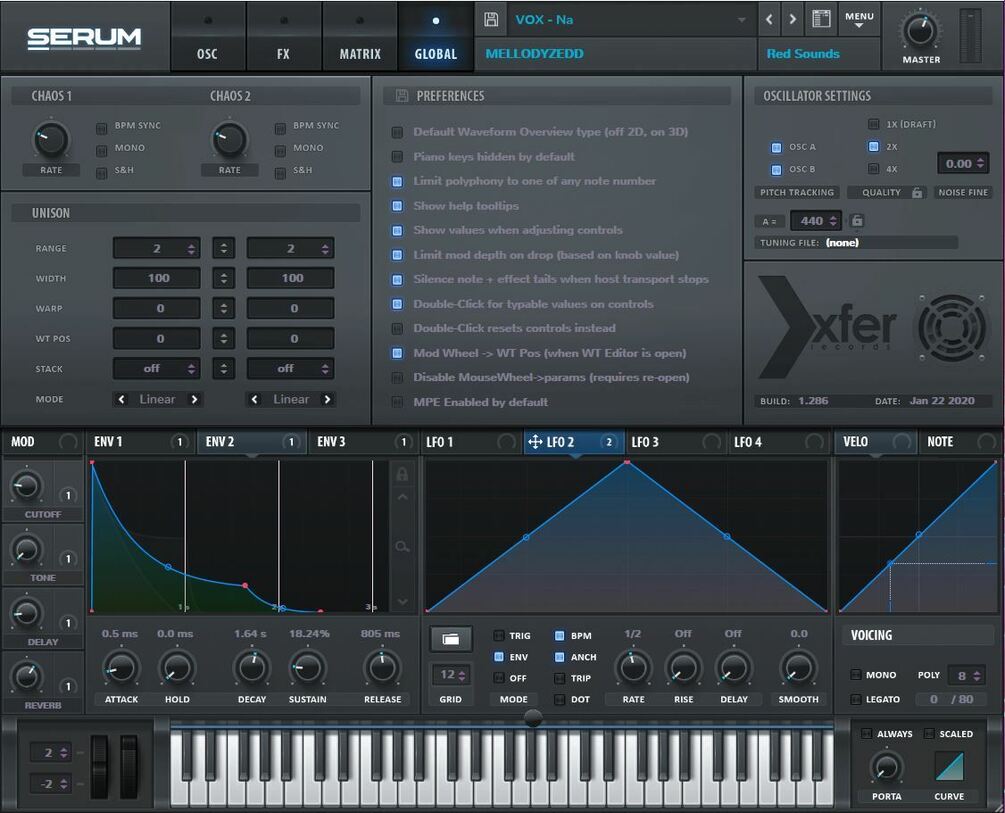Click the Serum logo

pos(84,38)
